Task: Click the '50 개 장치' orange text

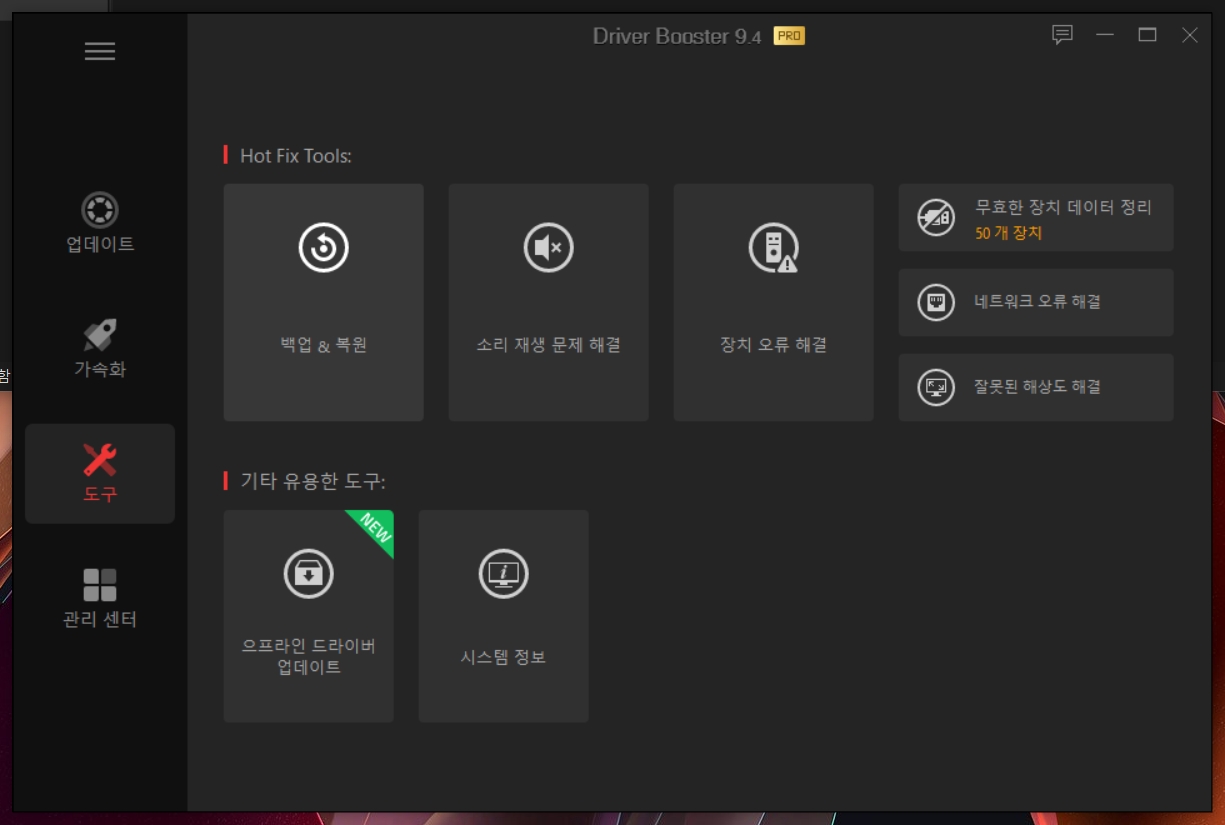Action: pos(1009,233)
